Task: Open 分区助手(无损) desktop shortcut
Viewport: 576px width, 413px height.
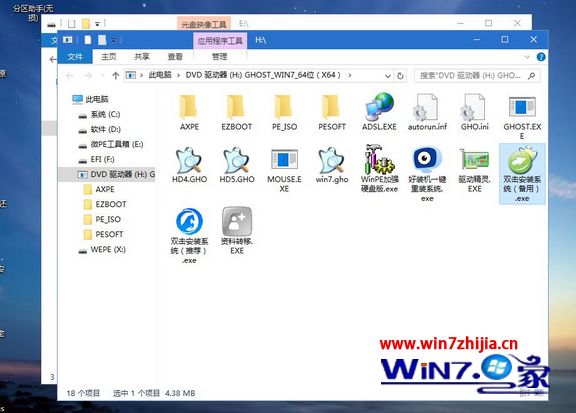Action: (x=33, y=12)
